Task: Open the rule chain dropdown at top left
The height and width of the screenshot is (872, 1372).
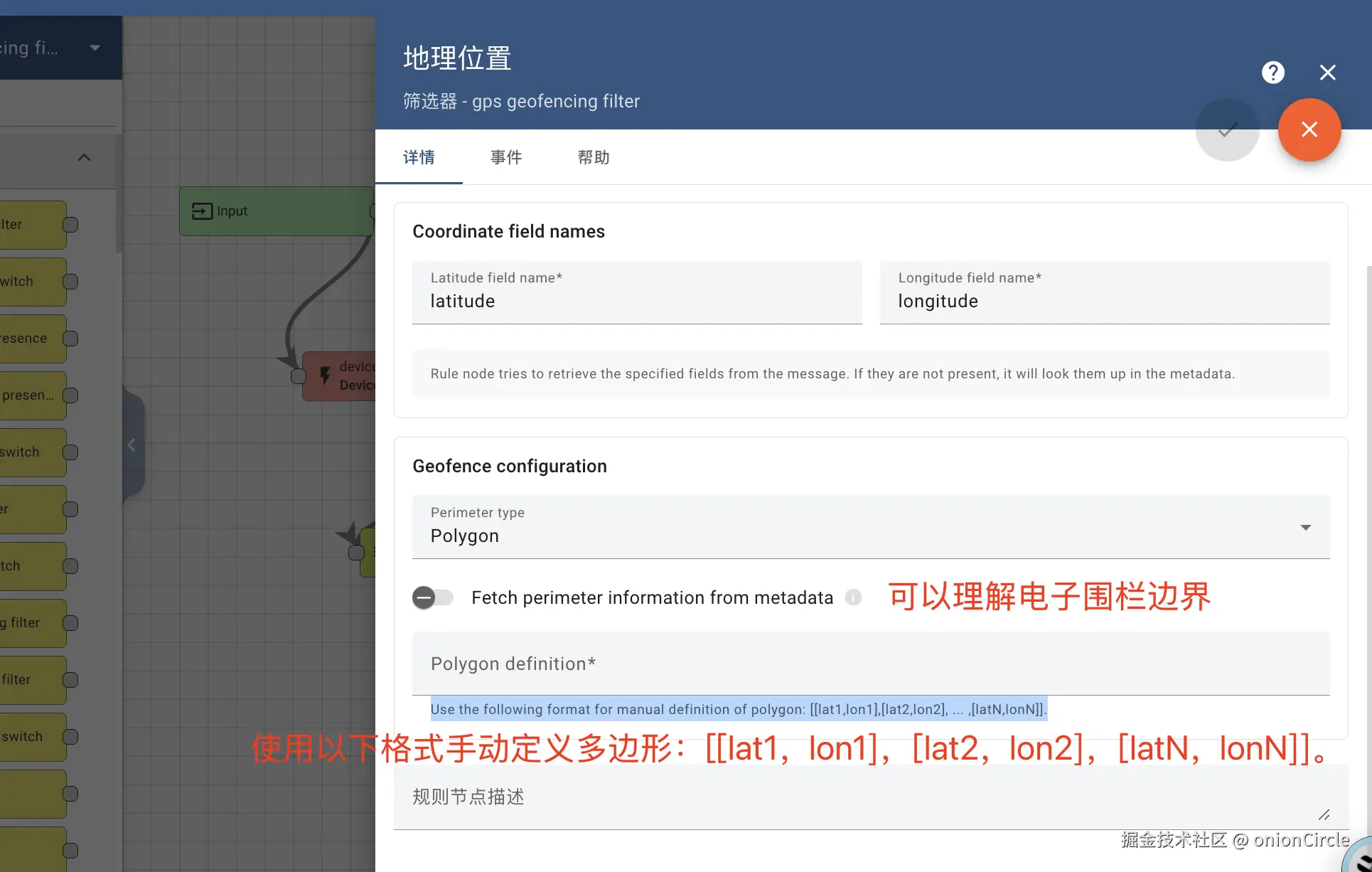Action: pyautogui.click(x=95, y=48)
